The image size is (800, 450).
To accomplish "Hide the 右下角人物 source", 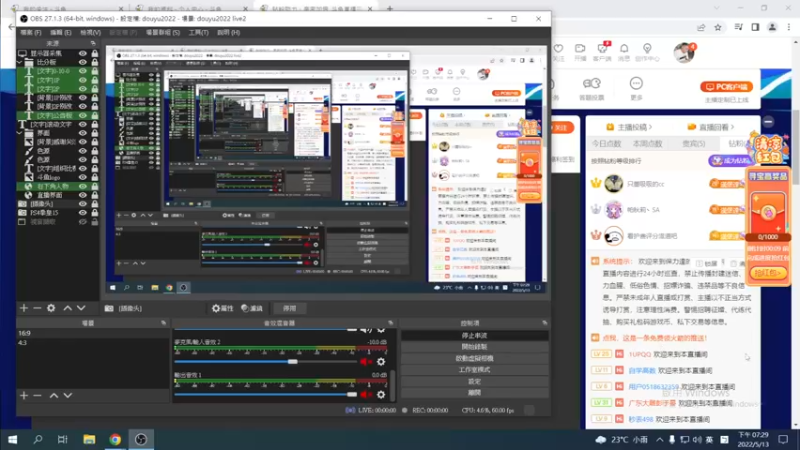I will coord(82,186).
